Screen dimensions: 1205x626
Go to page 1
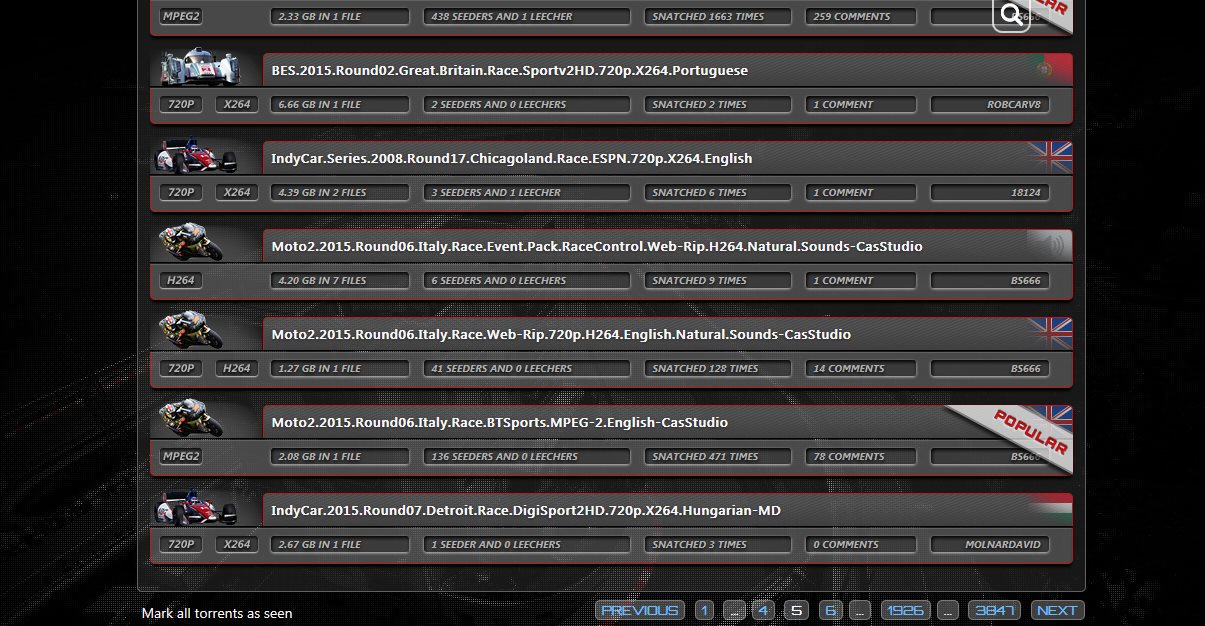[x=704, y=610]
